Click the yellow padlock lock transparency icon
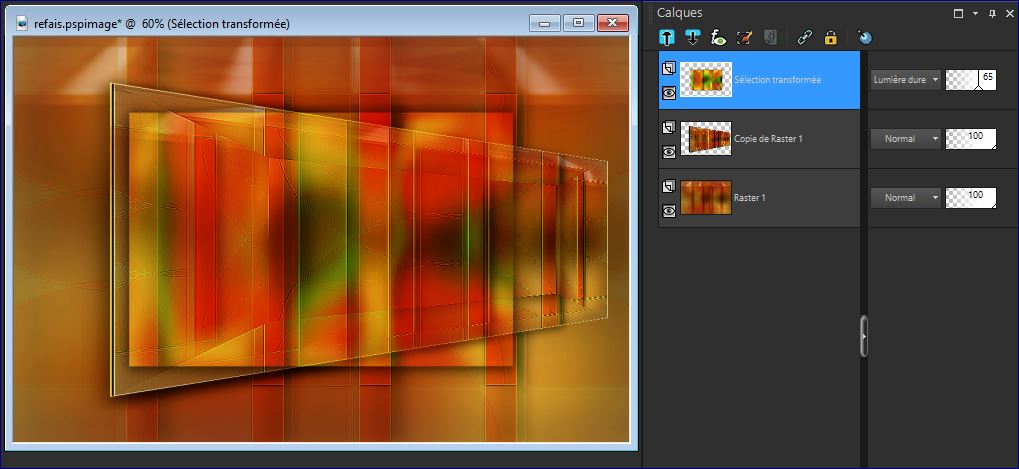1019x469 pixels. (x=830, y=38)
